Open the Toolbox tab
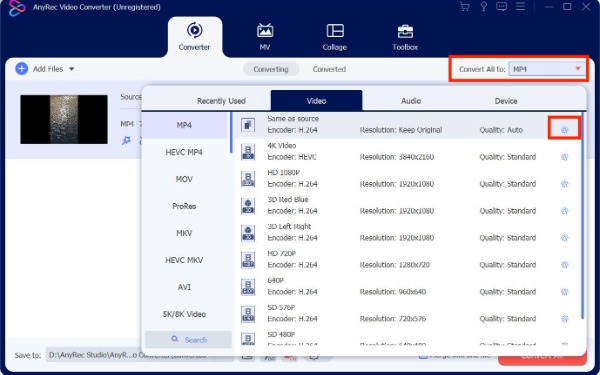This screenshot has width=600, height=375. pos(405,37)
